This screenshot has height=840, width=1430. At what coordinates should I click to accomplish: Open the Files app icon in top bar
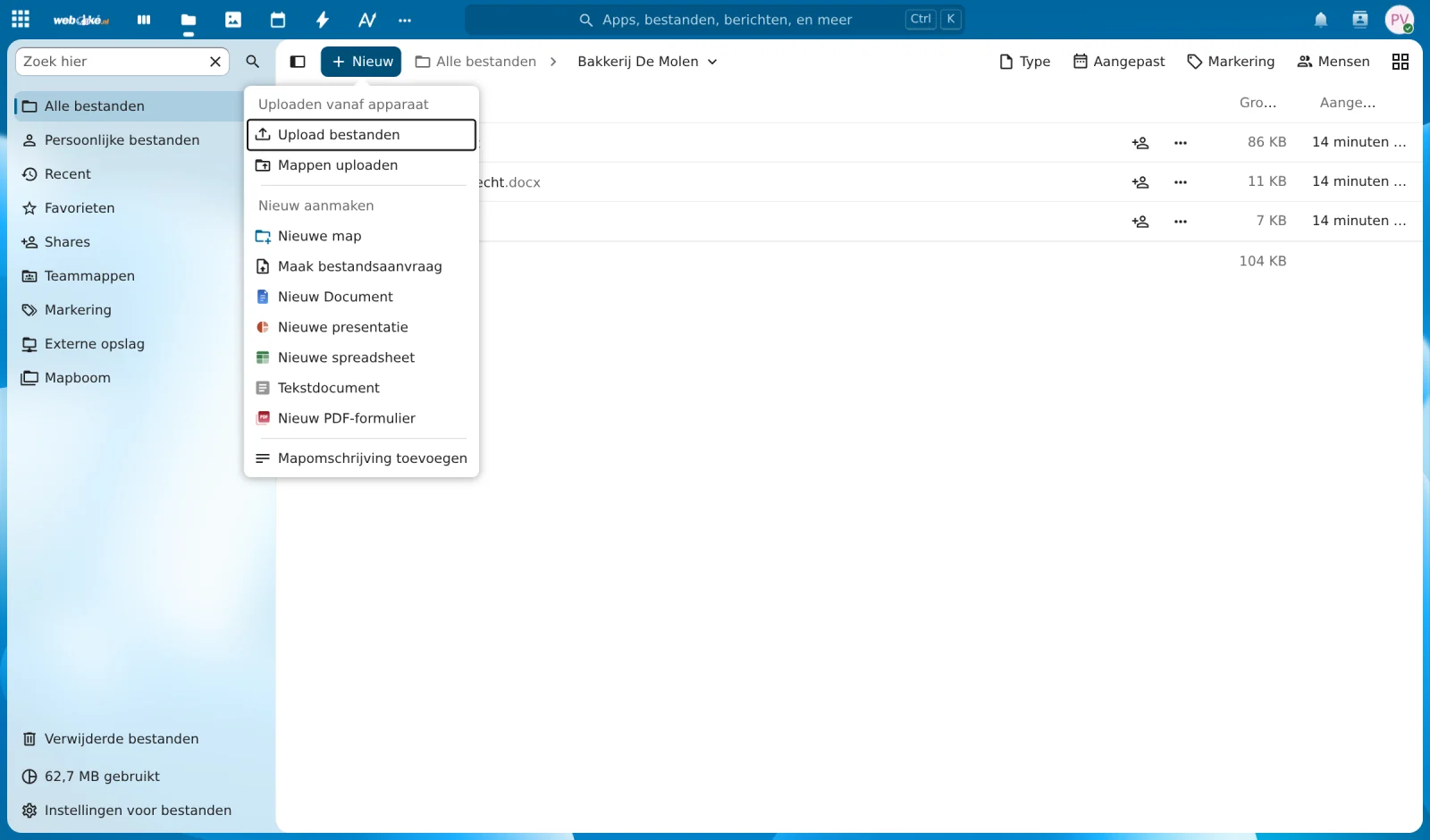(189, 20)
